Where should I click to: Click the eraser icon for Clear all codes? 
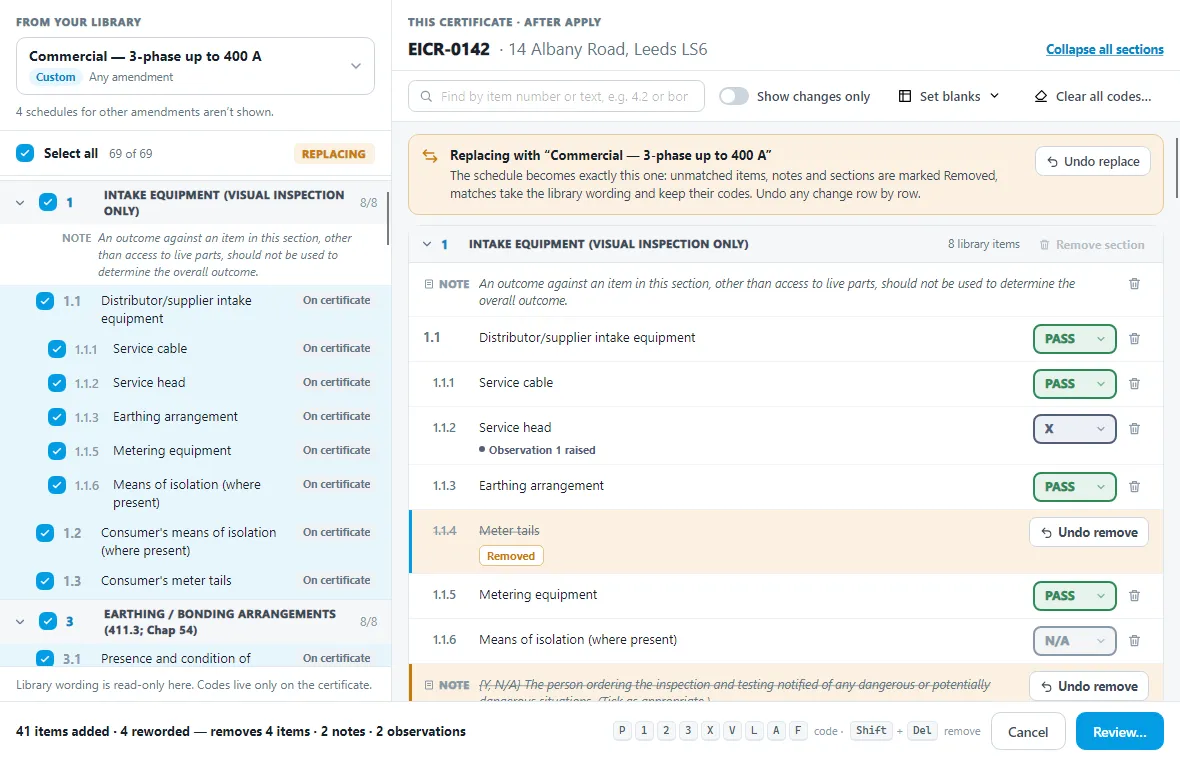pyautogui.click(x=1041, y=96)
